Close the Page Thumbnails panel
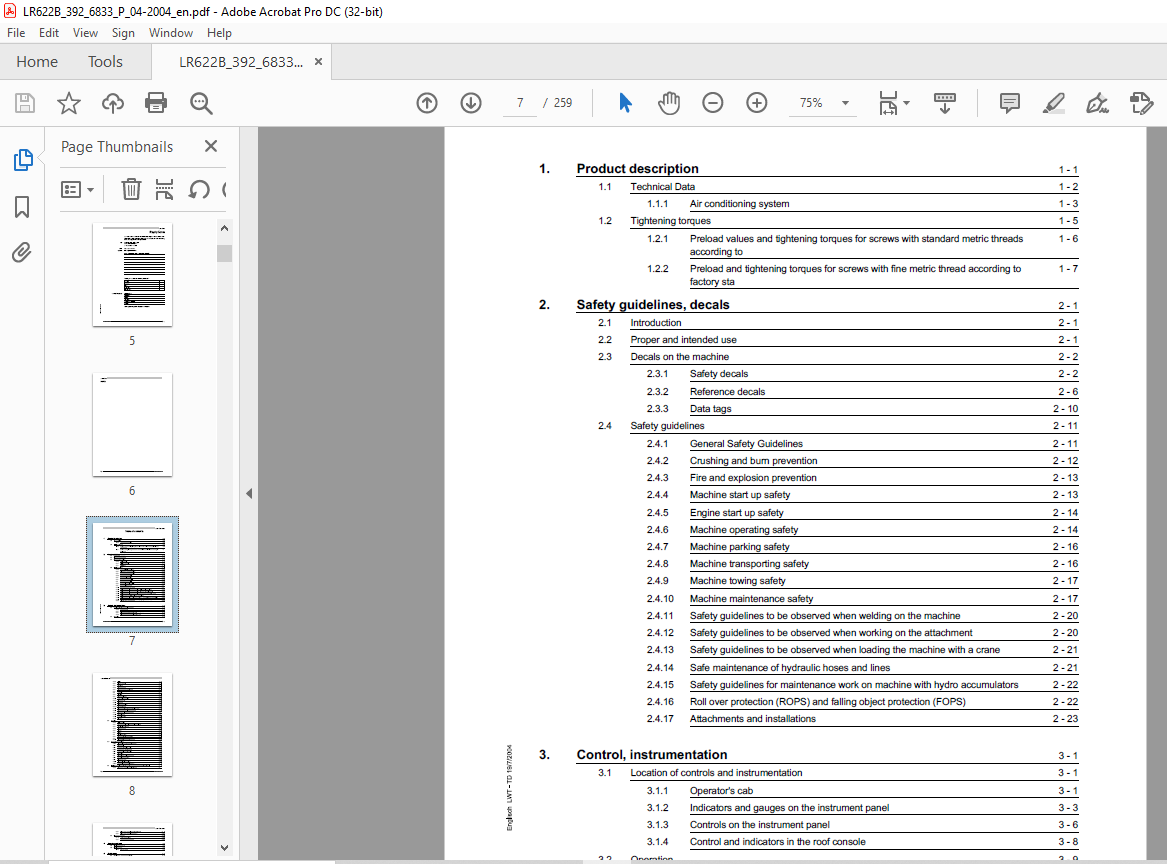This screenshot has width=1167, height=864. 211,146
